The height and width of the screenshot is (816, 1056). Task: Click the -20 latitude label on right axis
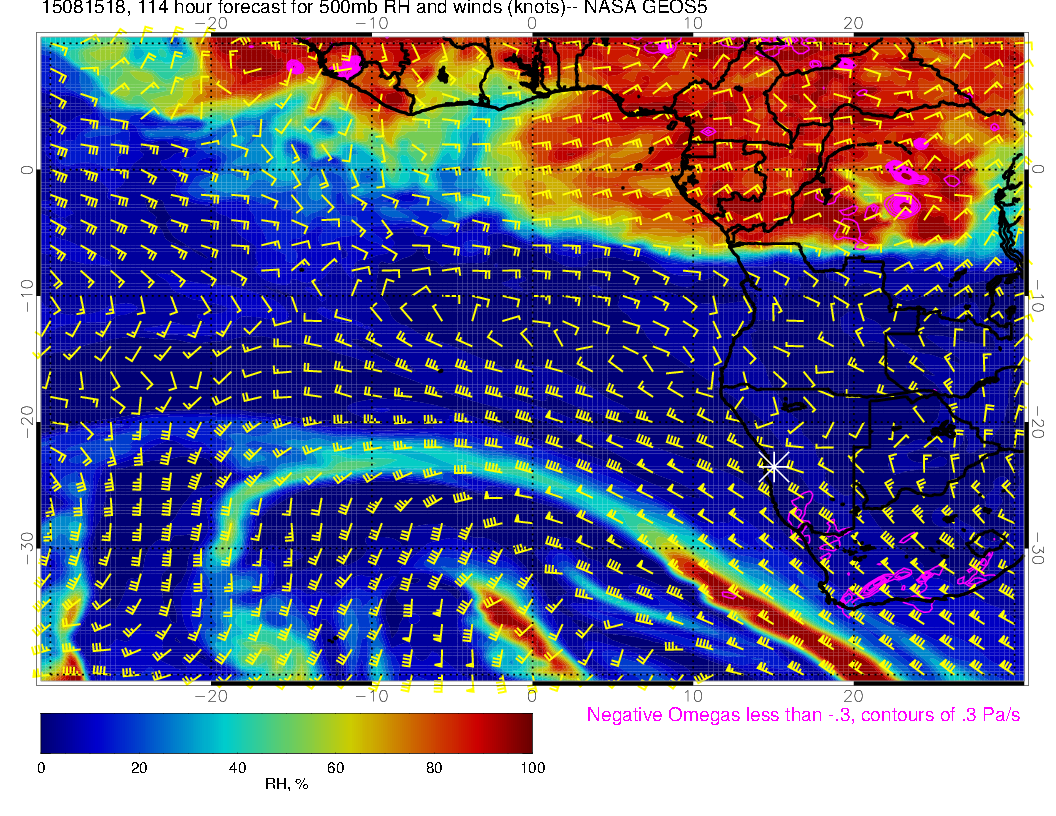pyautogui.click(x=1039, y=423)
